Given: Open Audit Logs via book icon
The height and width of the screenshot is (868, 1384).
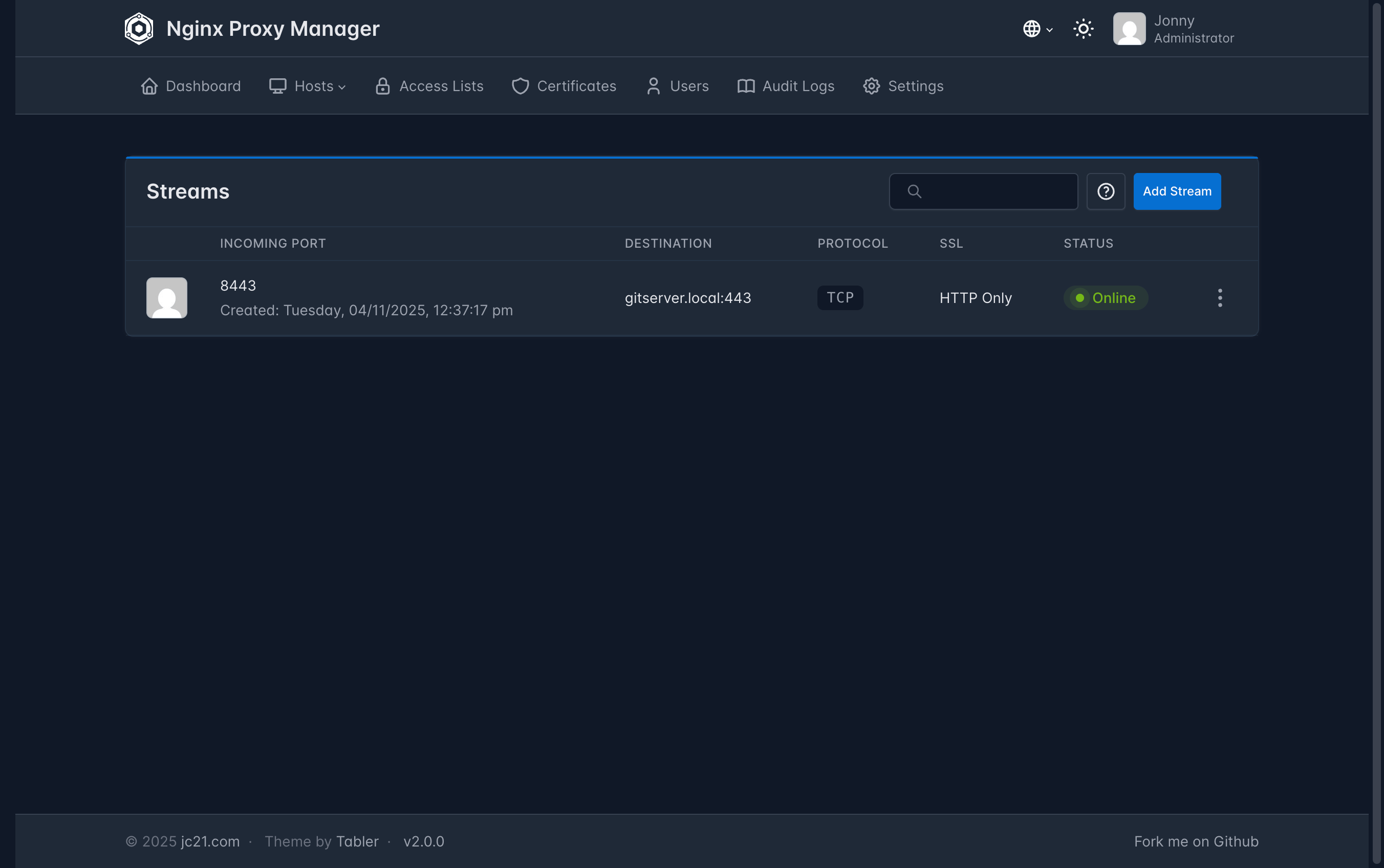Looking at the screenshot, I should (746, 86).
